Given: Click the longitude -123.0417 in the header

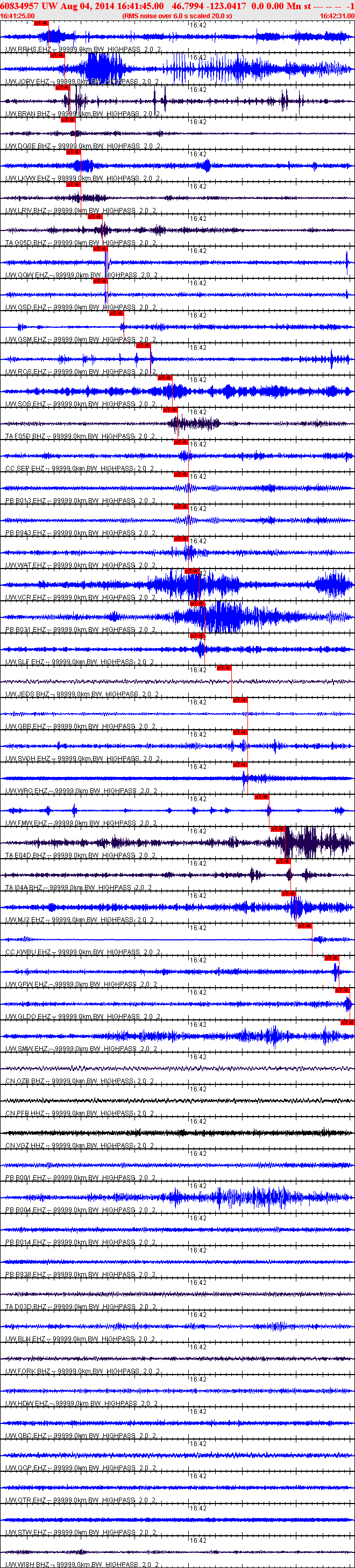Looking at the screenshot, I should pos(226,5).
